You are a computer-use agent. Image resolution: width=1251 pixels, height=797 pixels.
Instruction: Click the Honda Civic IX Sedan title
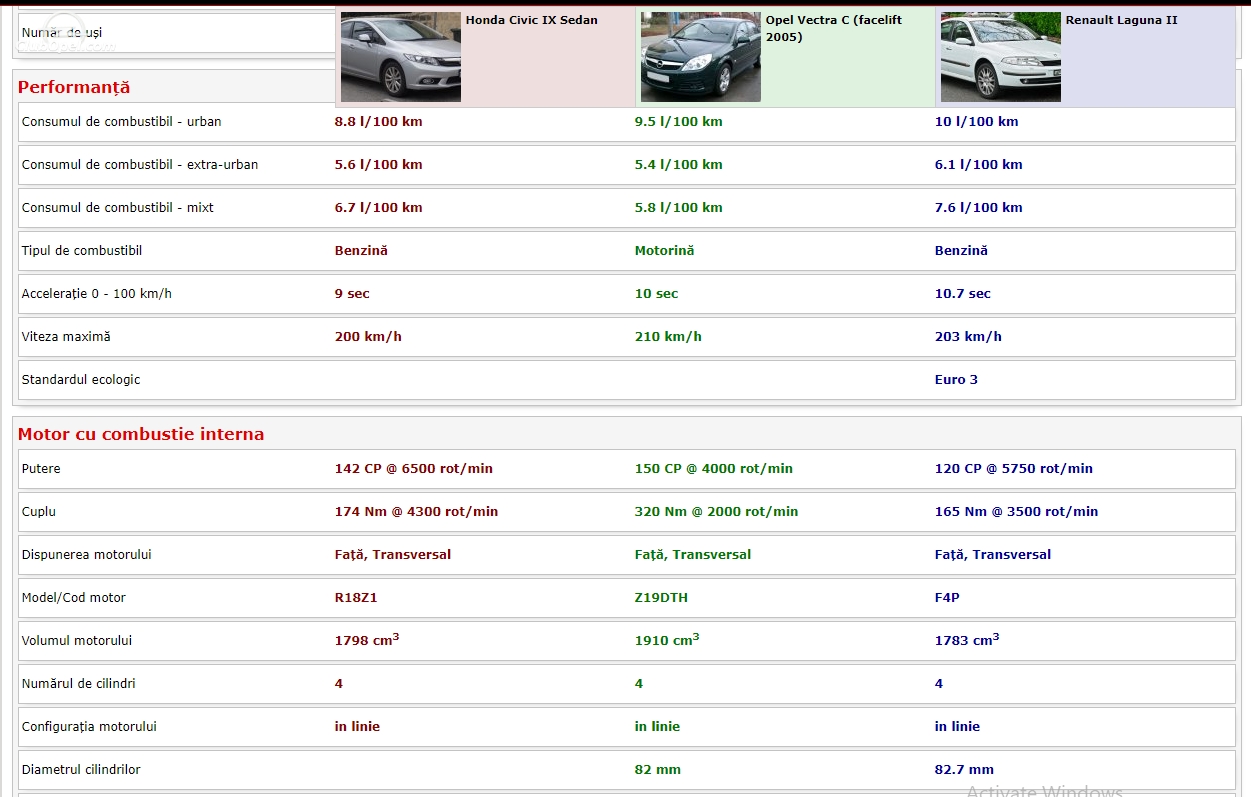[x=532, y=20]
